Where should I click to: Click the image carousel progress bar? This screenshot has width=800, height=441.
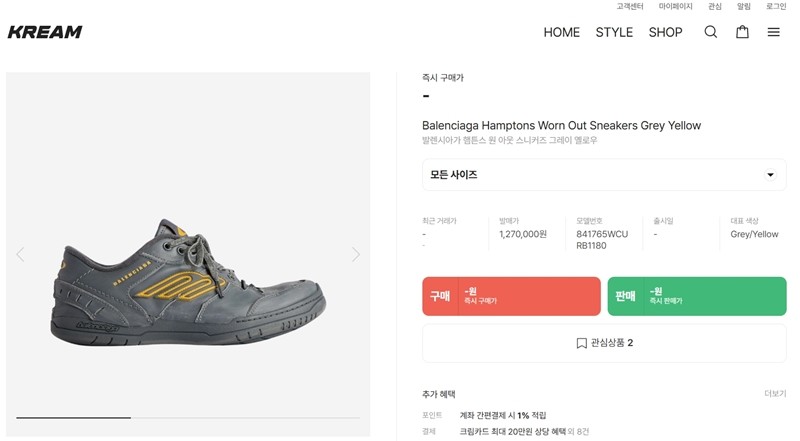pos(188,418)
